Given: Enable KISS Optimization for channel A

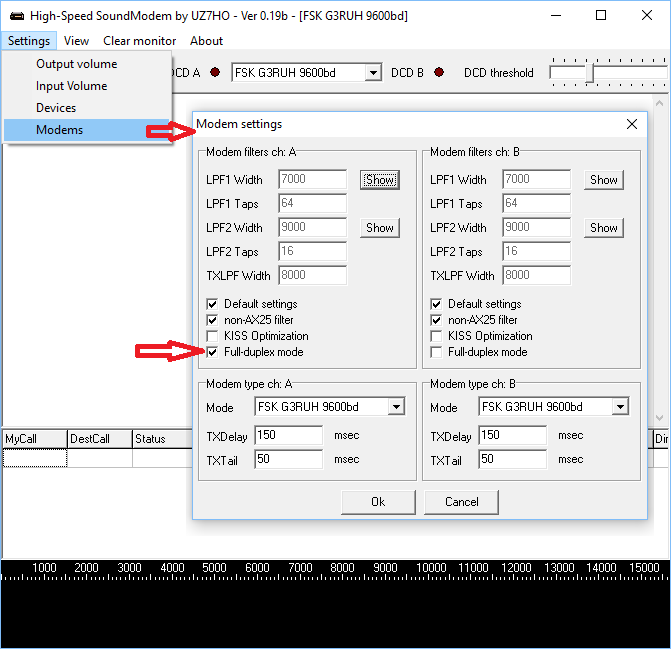Looking at the screenshot, I should pos(212,336).
